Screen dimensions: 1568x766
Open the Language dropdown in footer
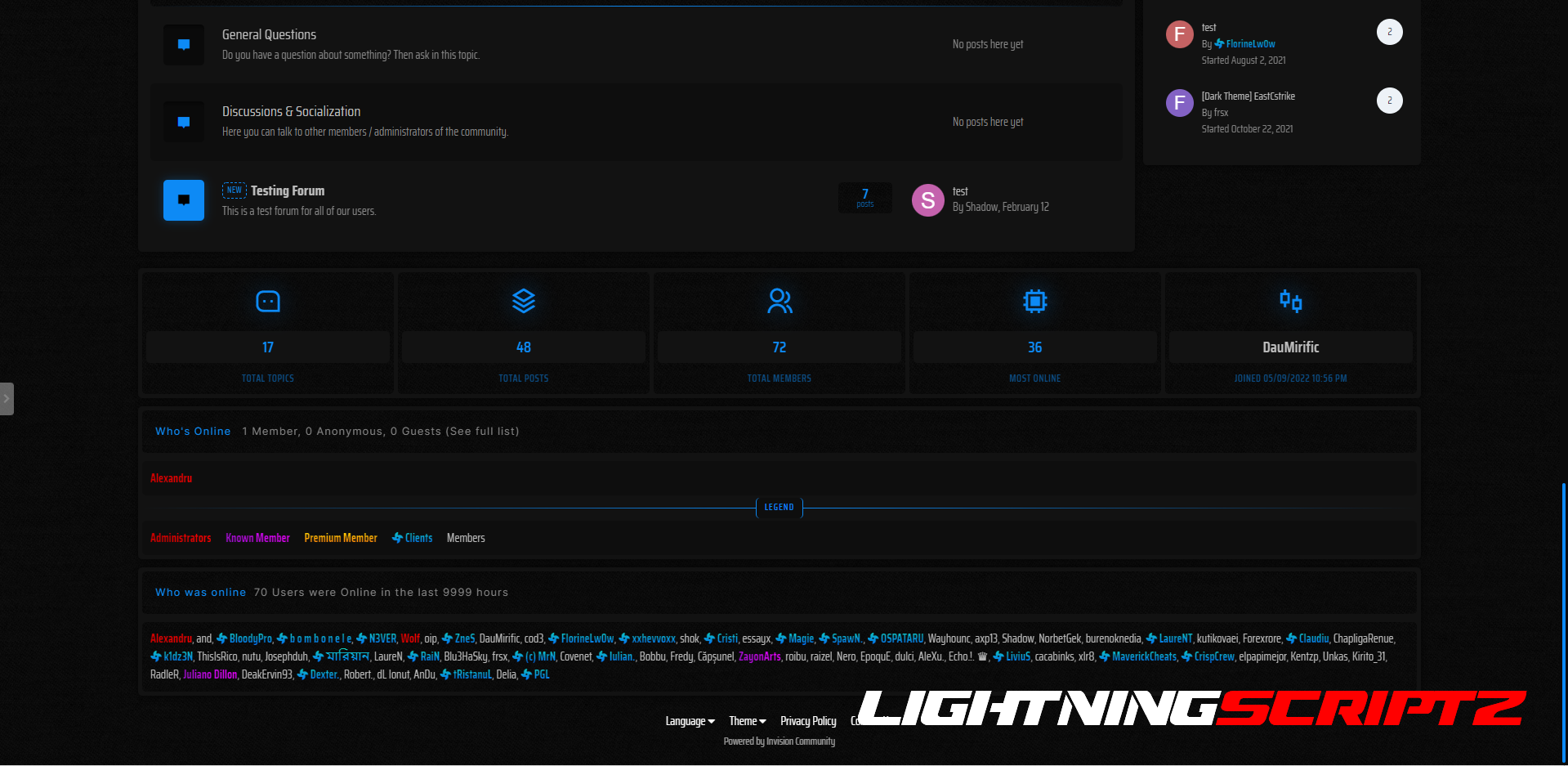pos(690,721)
